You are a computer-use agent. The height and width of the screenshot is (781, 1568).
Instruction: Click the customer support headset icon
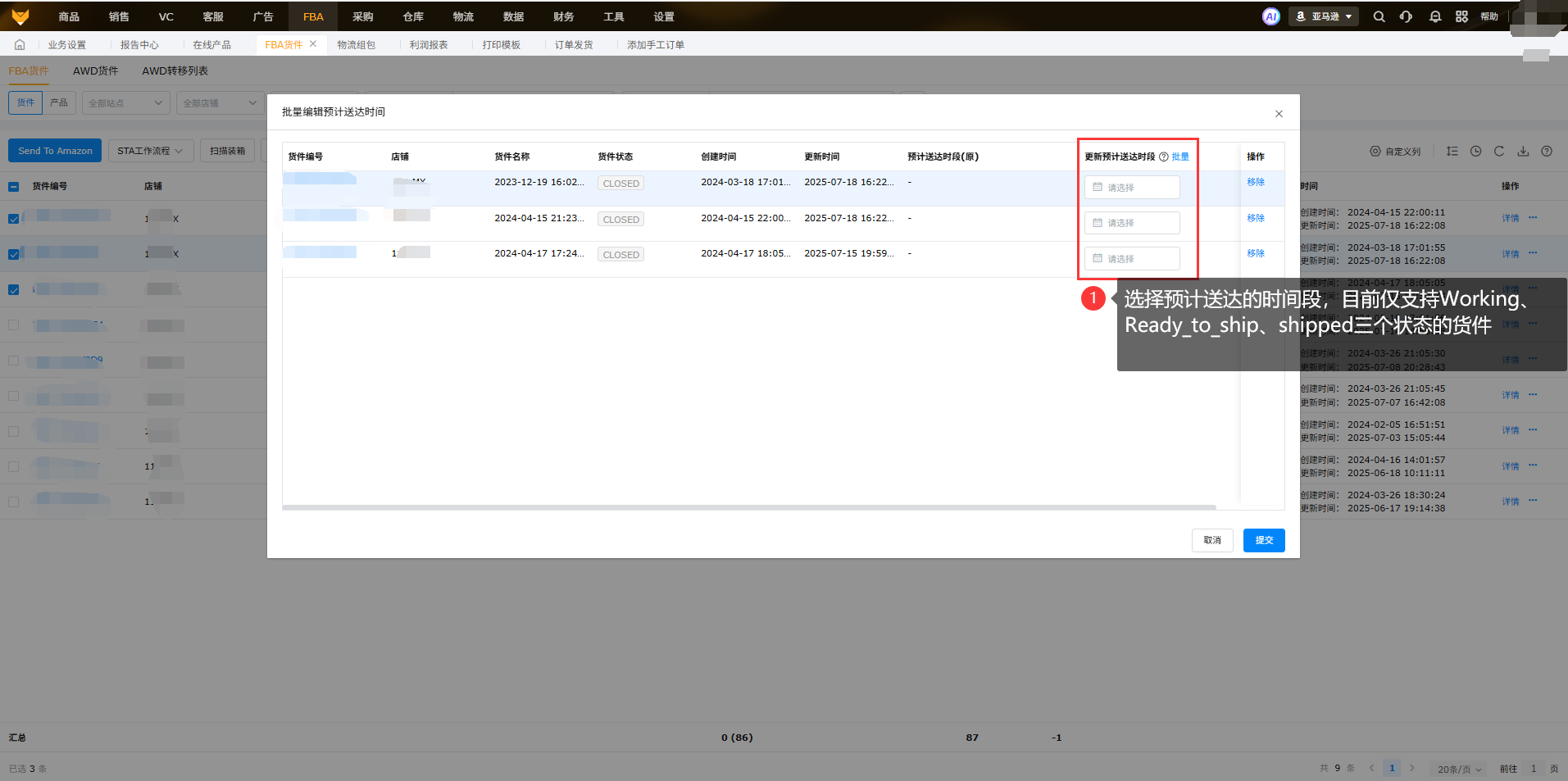[x=1407, y=16]
